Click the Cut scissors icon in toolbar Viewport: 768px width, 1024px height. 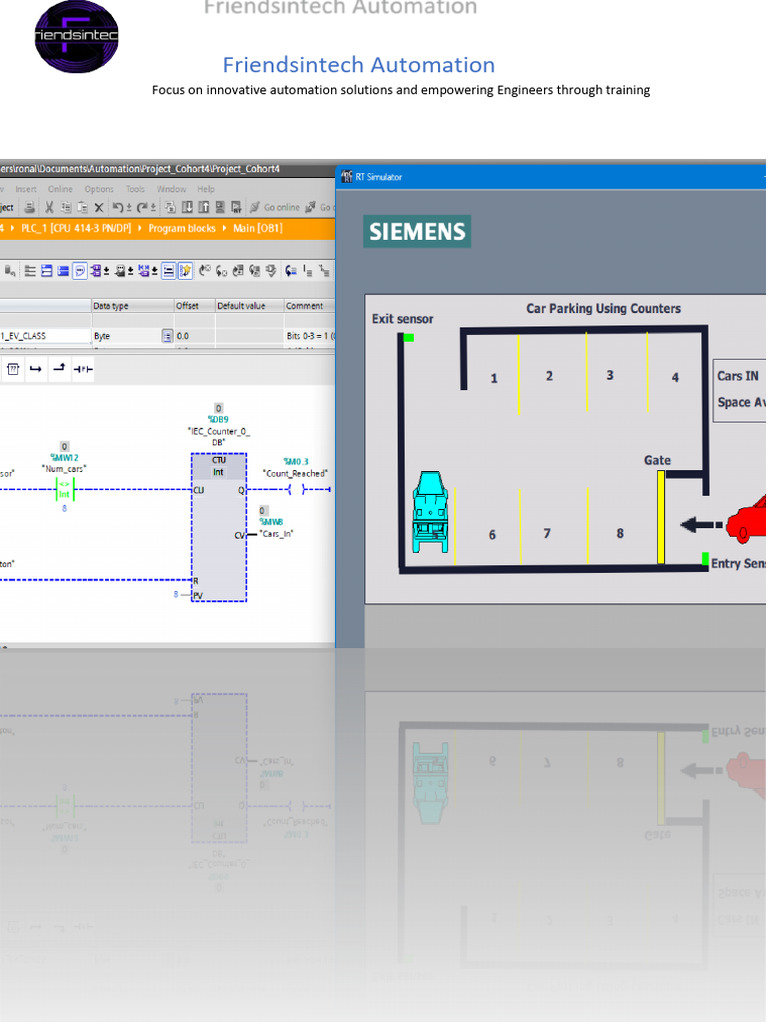(x=48, y=208)
